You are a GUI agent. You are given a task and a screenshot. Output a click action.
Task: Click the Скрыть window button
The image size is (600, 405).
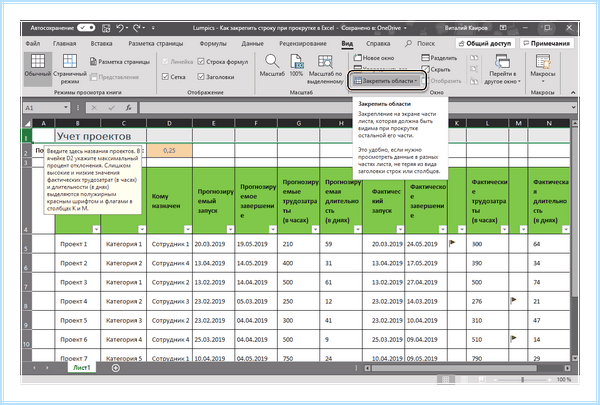click(x=435, y=69)
